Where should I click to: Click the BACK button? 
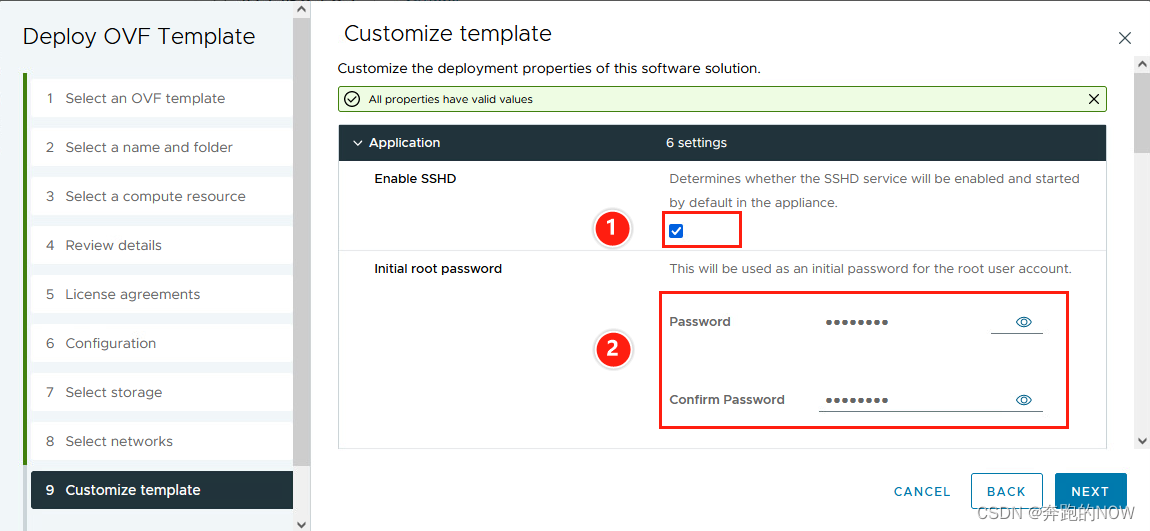(1006, 491)
